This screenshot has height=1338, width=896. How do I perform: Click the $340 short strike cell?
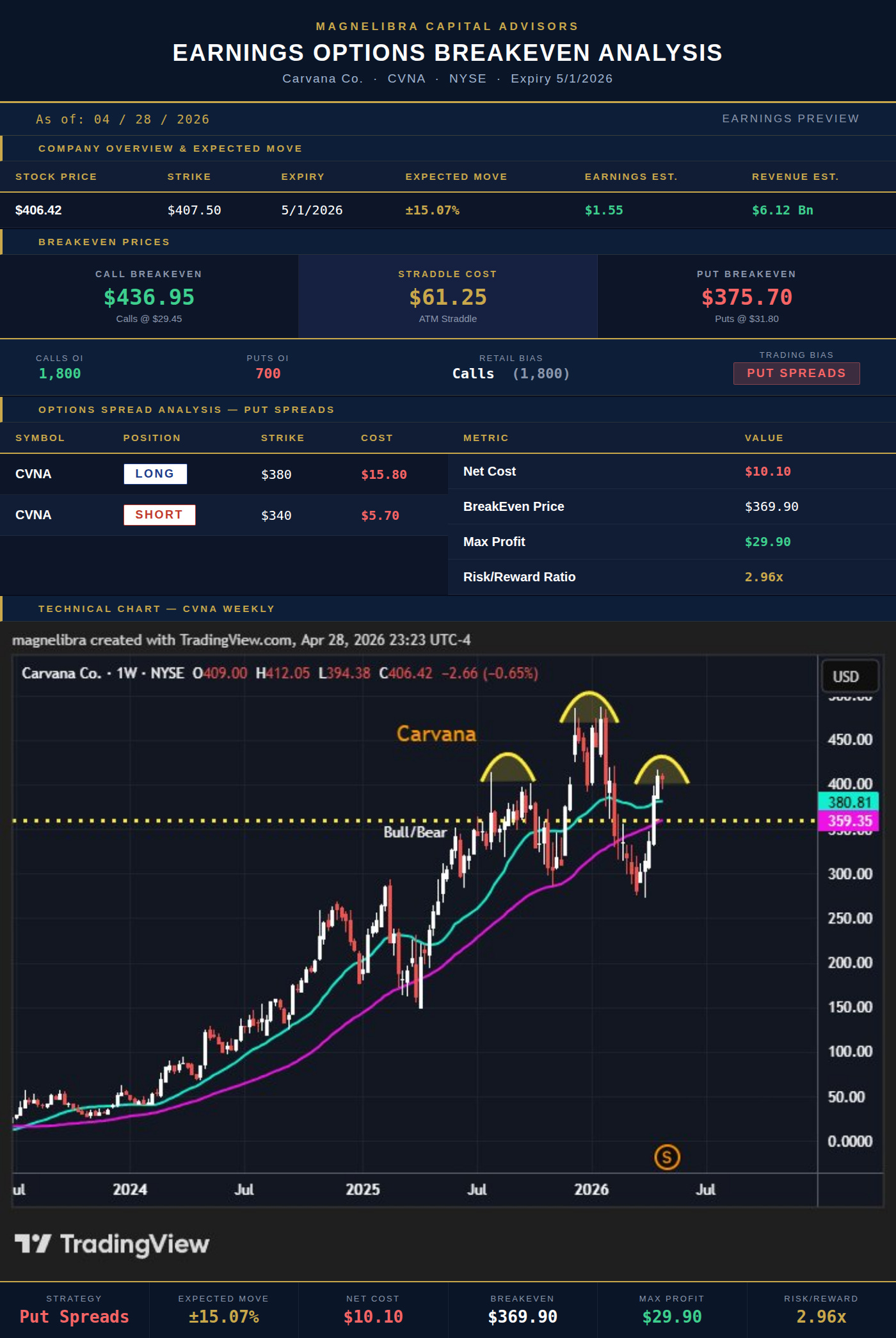click(276, 515)
